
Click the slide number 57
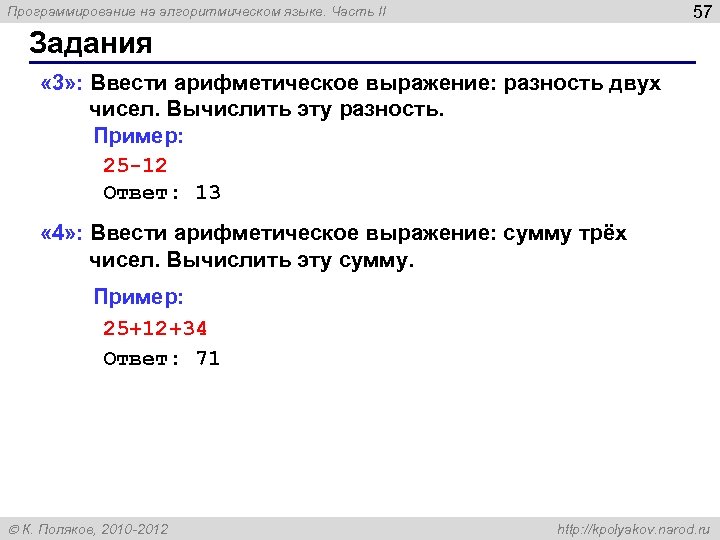point(702,11)
